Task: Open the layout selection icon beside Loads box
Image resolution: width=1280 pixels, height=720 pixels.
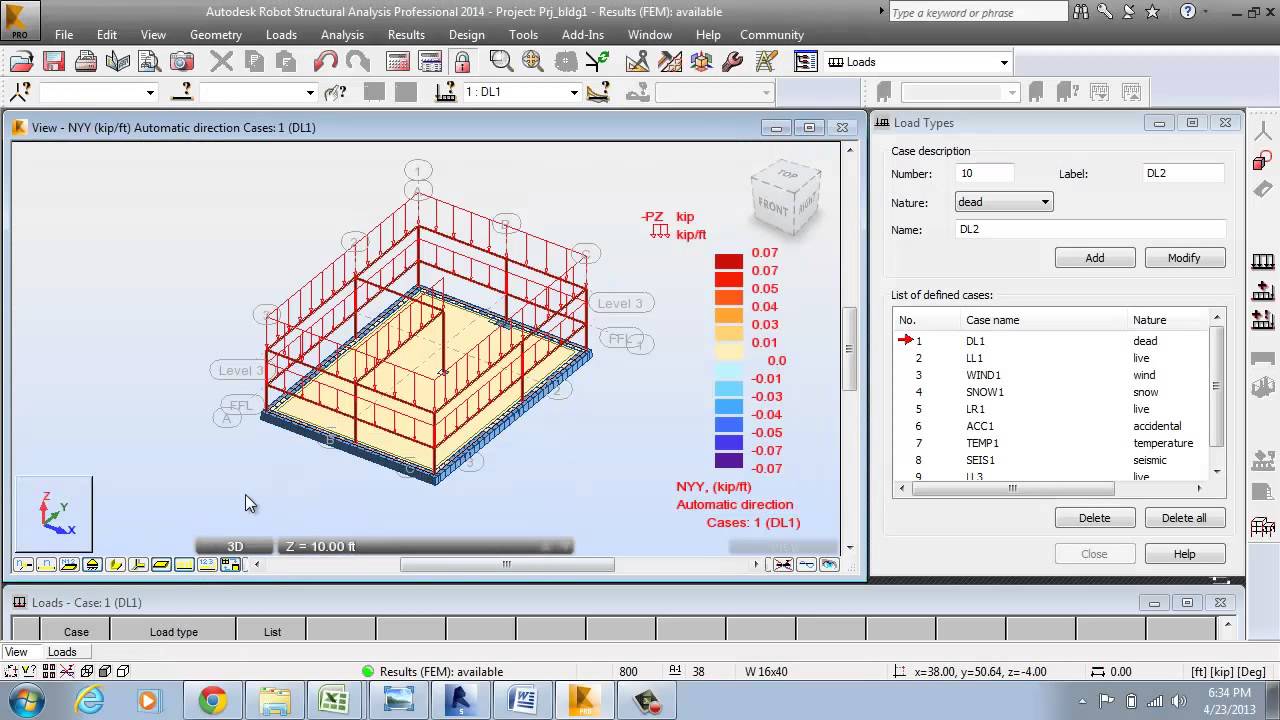Action: coord(806,62)
